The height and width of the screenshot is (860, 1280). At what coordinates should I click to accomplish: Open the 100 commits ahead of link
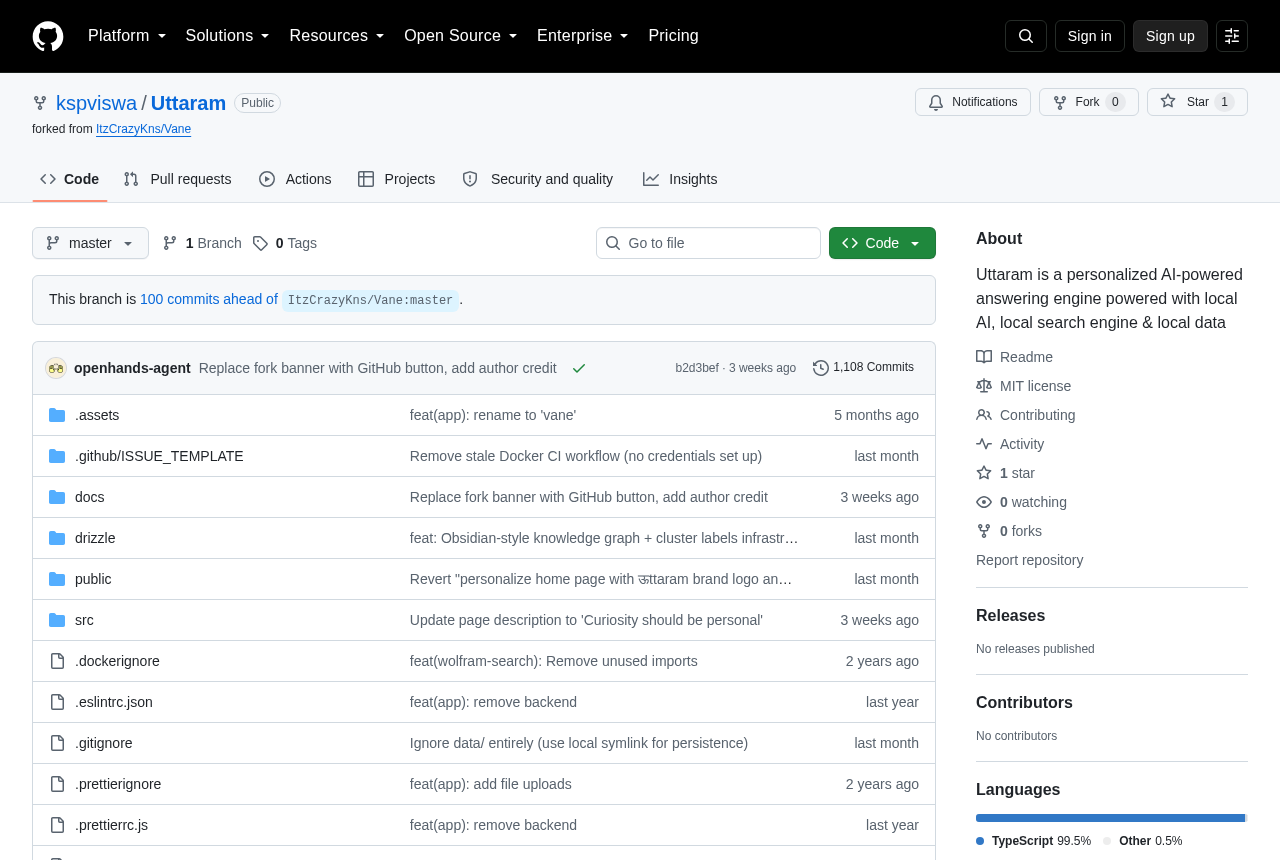click(x=209, y=299)
